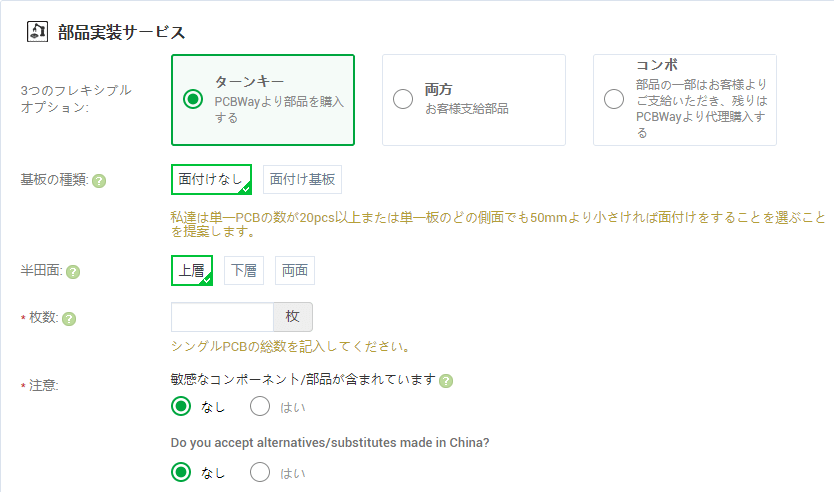Choose 面付けなし board type
This screenshot has height=492, width=834.
tap(211, 180)
